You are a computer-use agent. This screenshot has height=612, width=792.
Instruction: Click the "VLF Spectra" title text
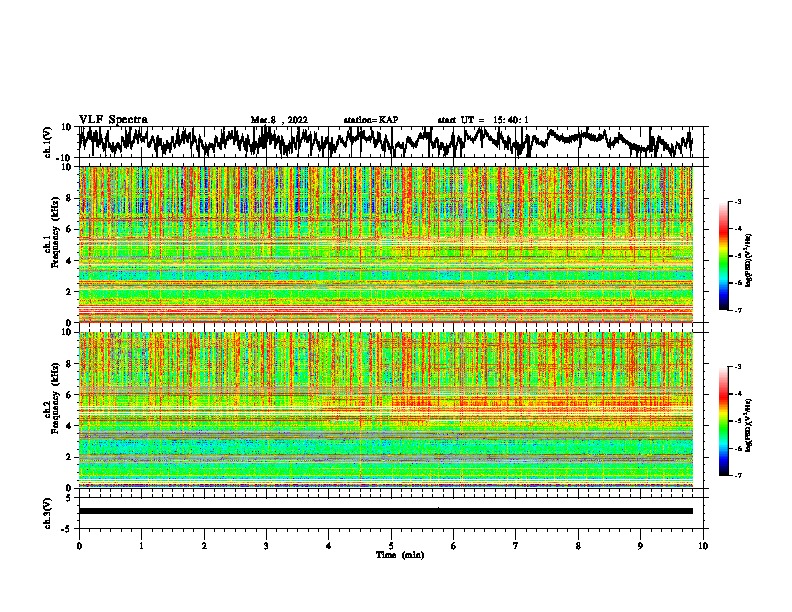click(x=113, y=120)
